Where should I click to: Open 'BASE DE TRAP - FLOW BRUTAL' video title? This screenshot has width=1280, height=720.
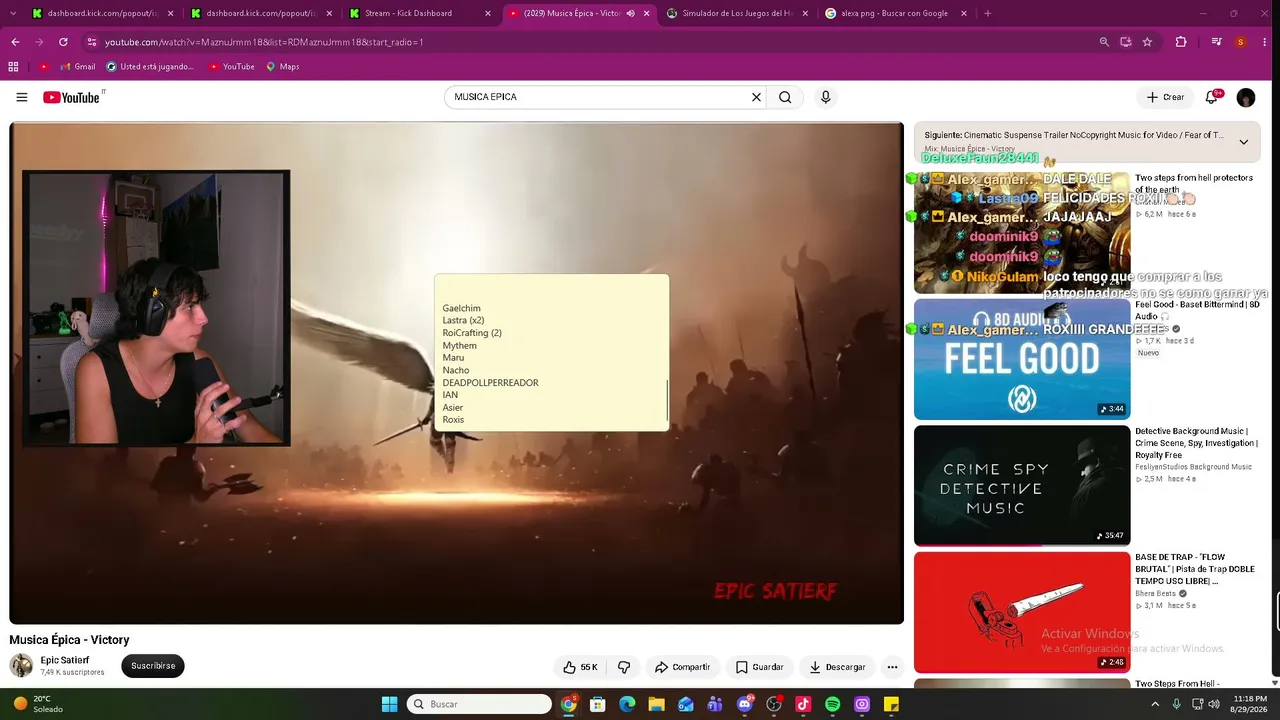point(1195,569)
